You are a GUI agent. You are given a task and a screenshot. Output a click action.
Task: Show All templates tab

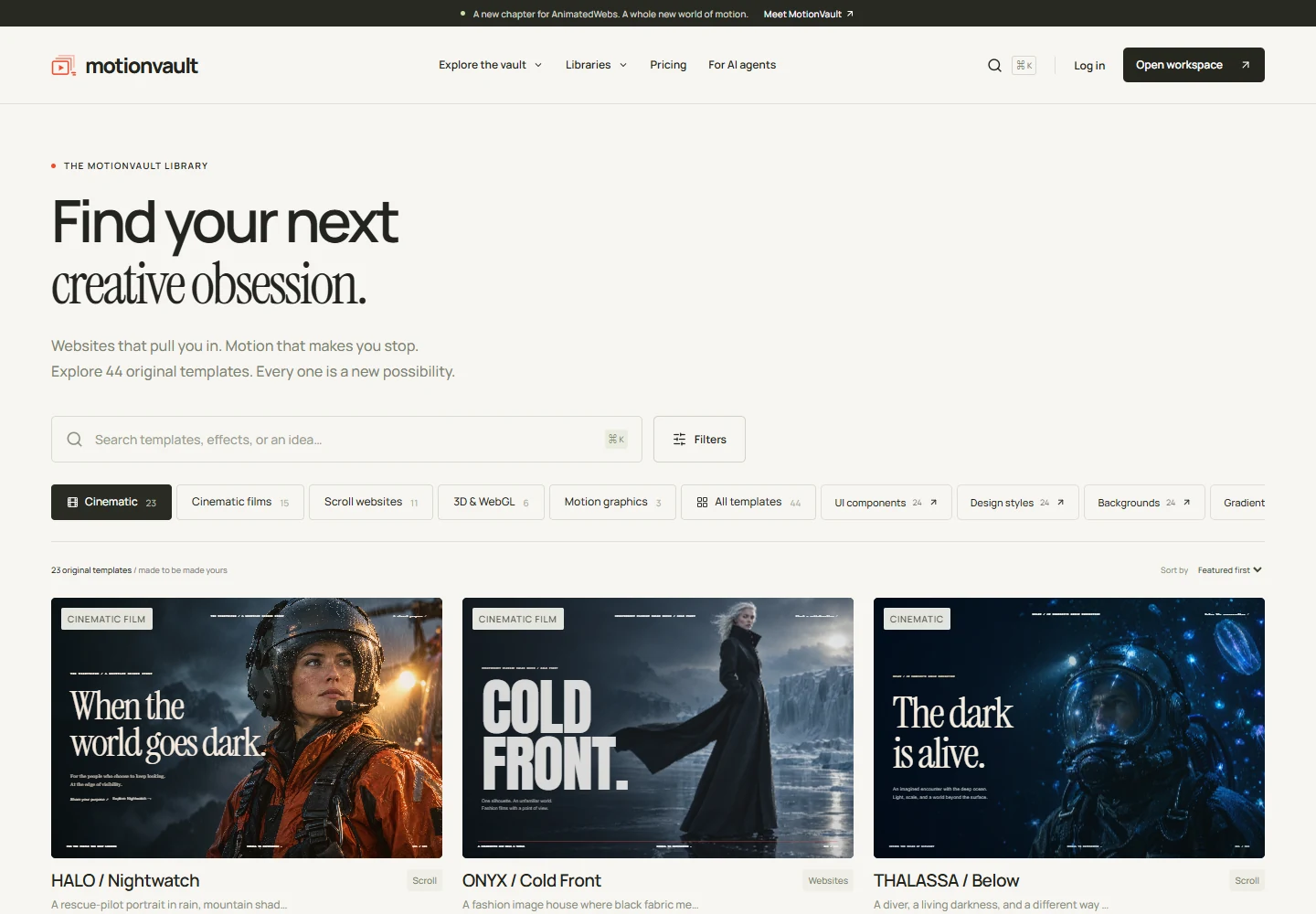748,502
